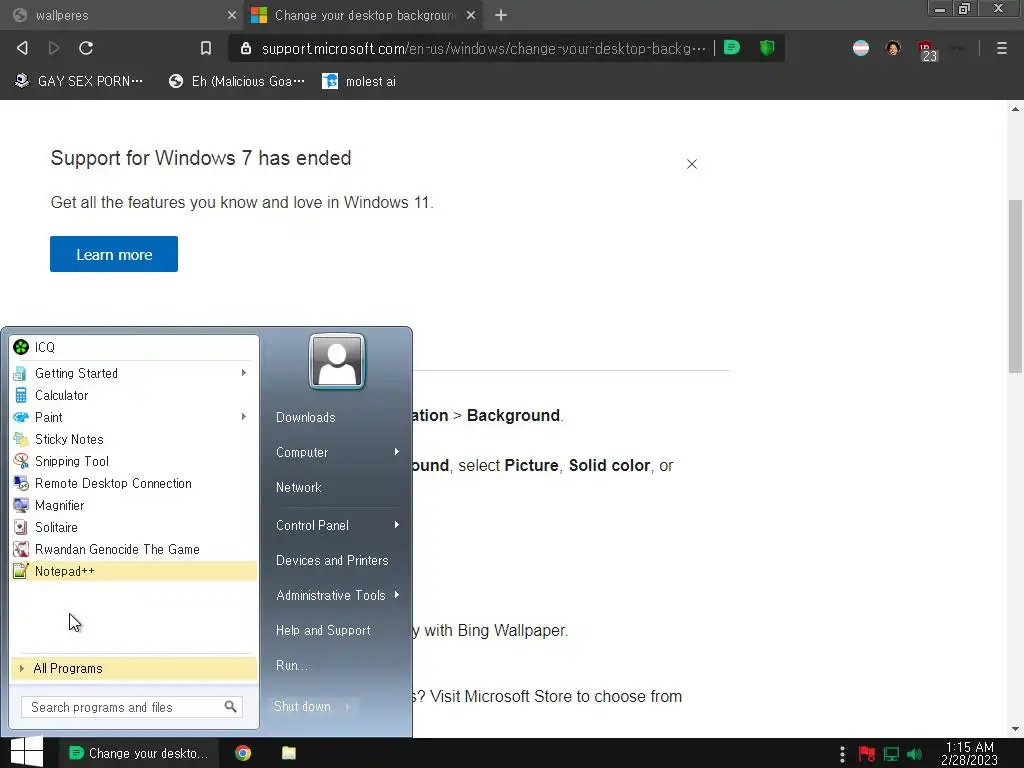This screenshot has width=1024, height=768.
Task: Open File Explorer from the taskbar
Action: point(289,753)
